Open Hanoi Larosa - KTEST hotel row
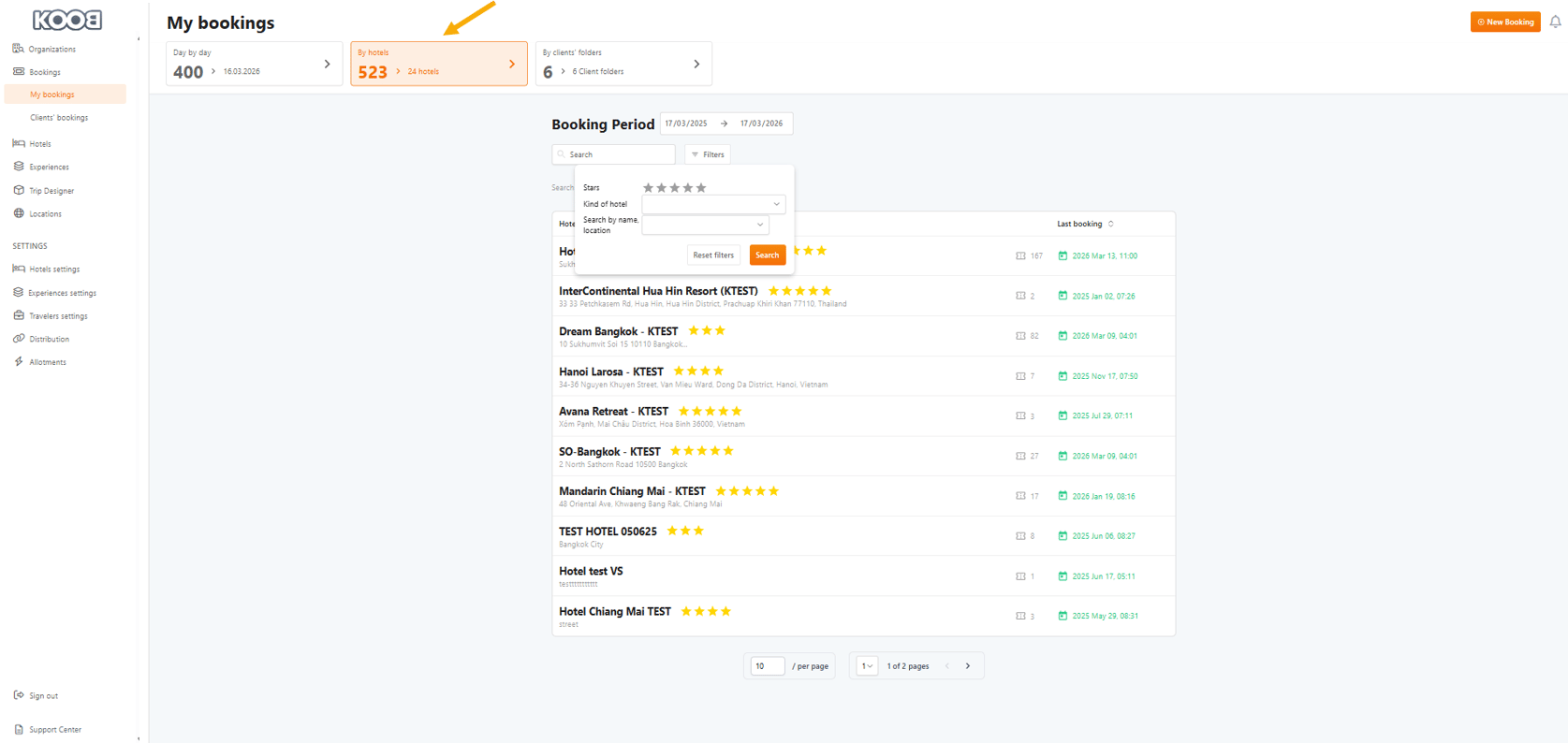Image resolution: width=1568 pixels, height=743 pixels. (x=863, y=376)
